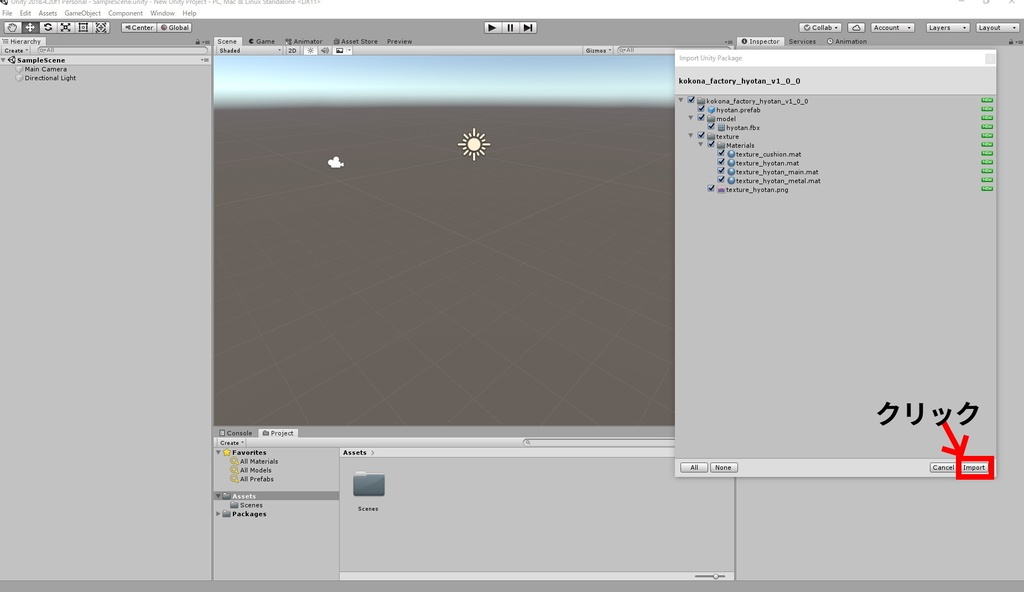Toggle scene audio speaker icon
Screen dimensions: 1024x592
pos(325,50)
